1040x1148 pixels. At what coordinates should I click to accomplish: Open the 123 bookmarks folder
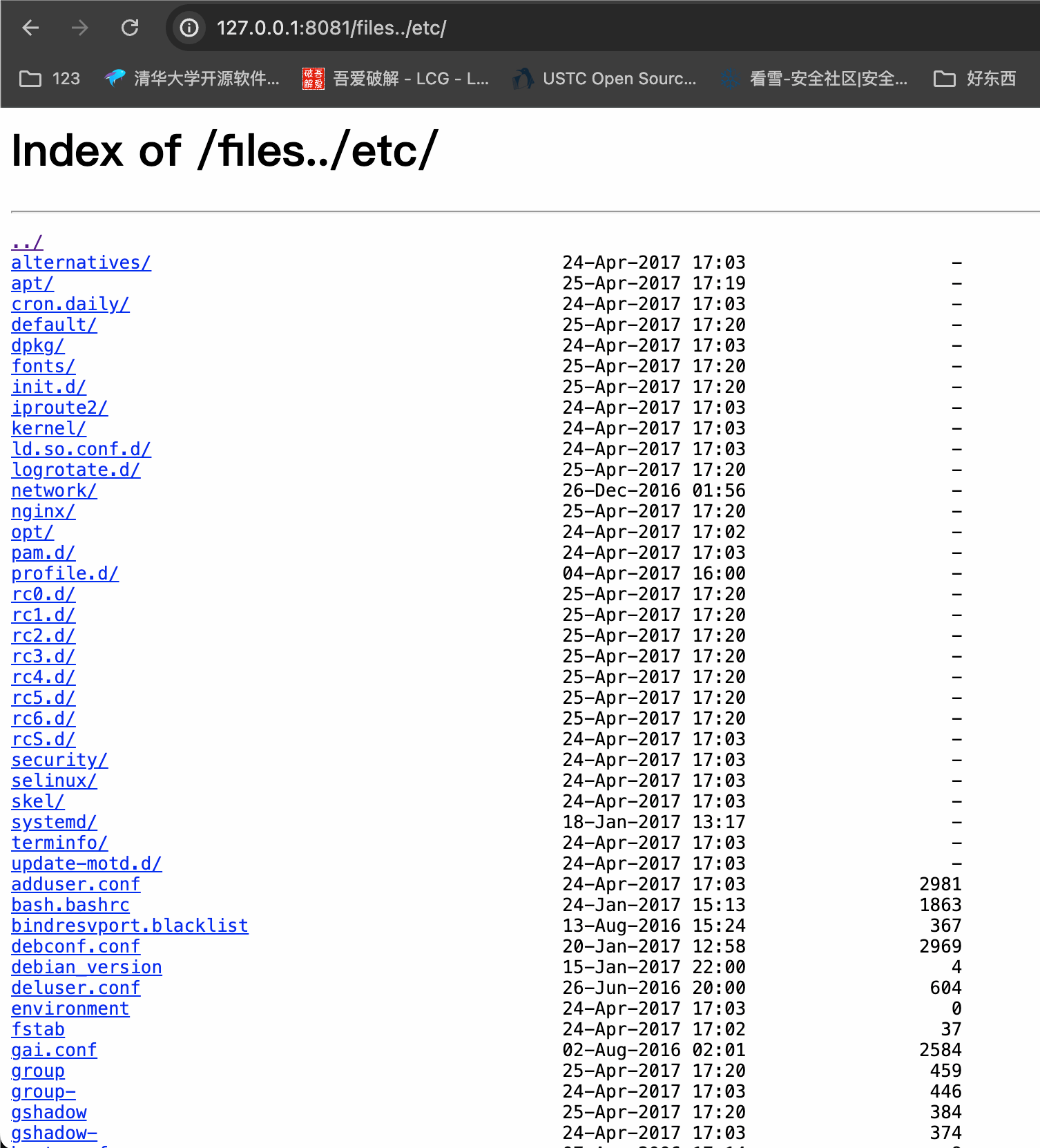(50, 79)
